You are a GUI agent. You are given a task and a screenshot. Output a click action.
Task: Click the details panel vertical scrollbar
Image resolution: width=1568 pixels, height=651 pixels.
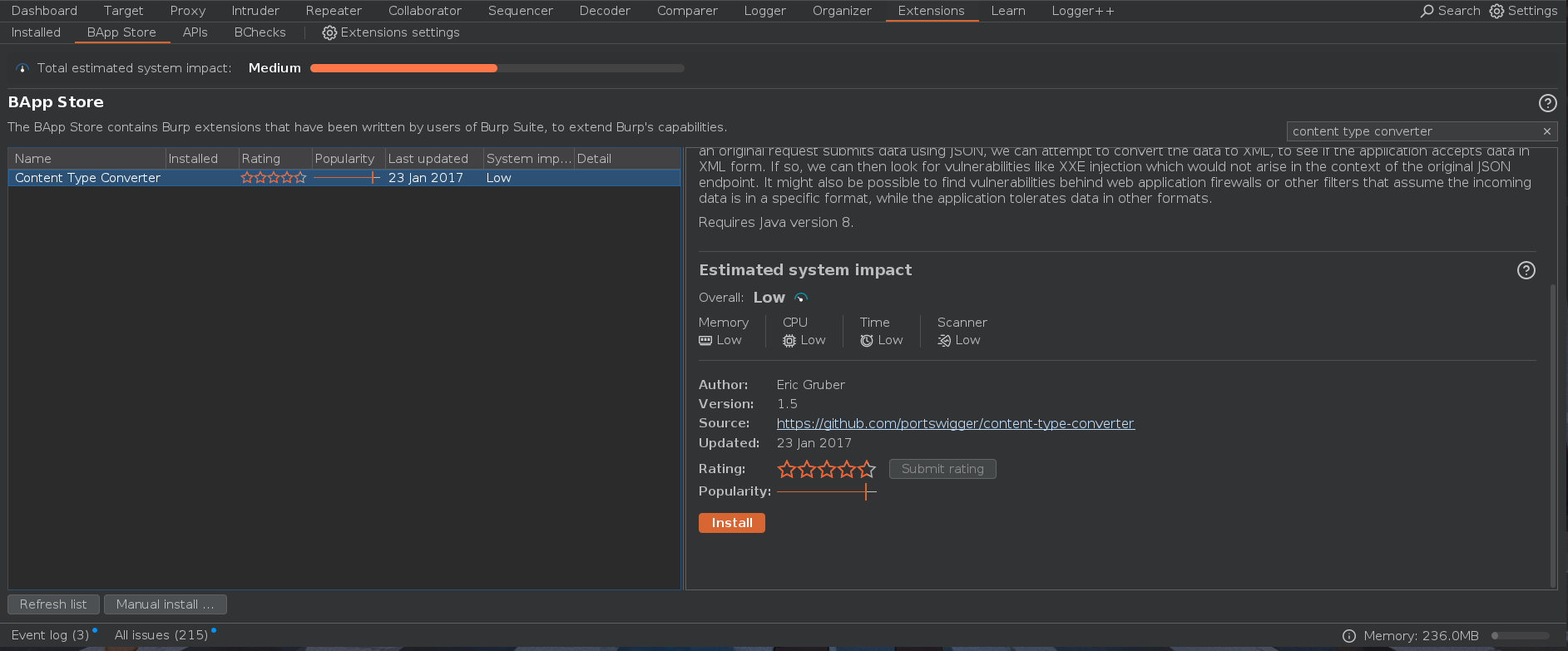pyautogui.click(x=1552, y=436)
